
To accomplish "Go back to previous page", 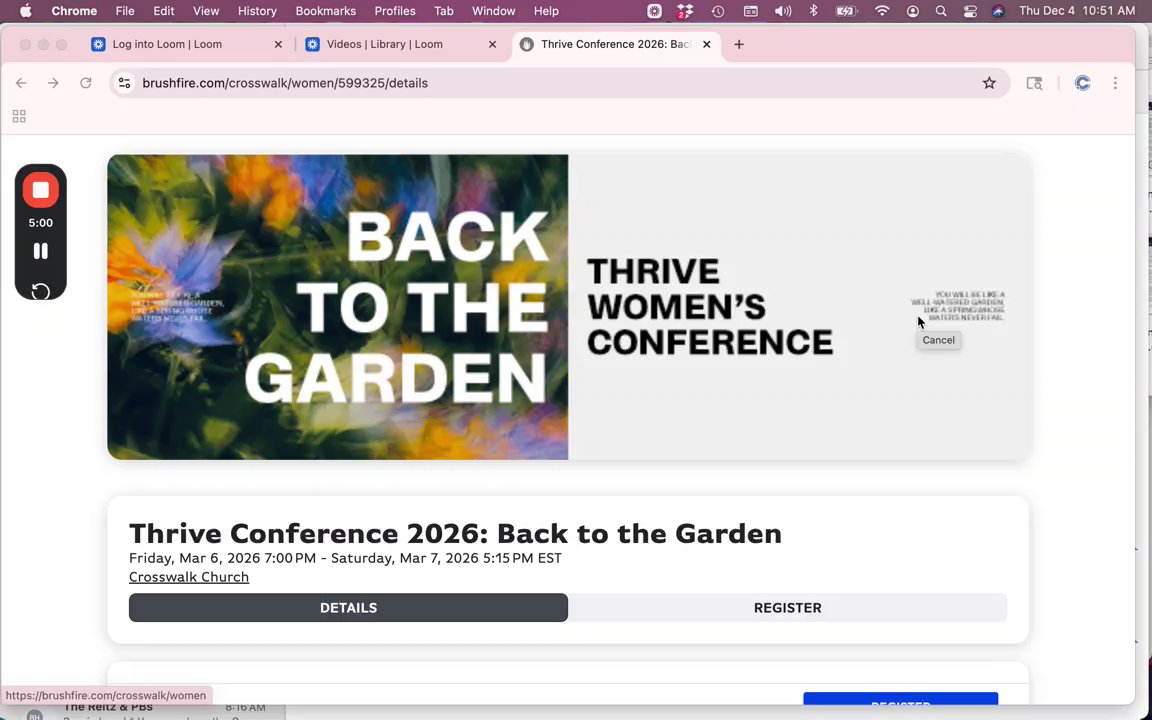I will click(x=21, y=83).
